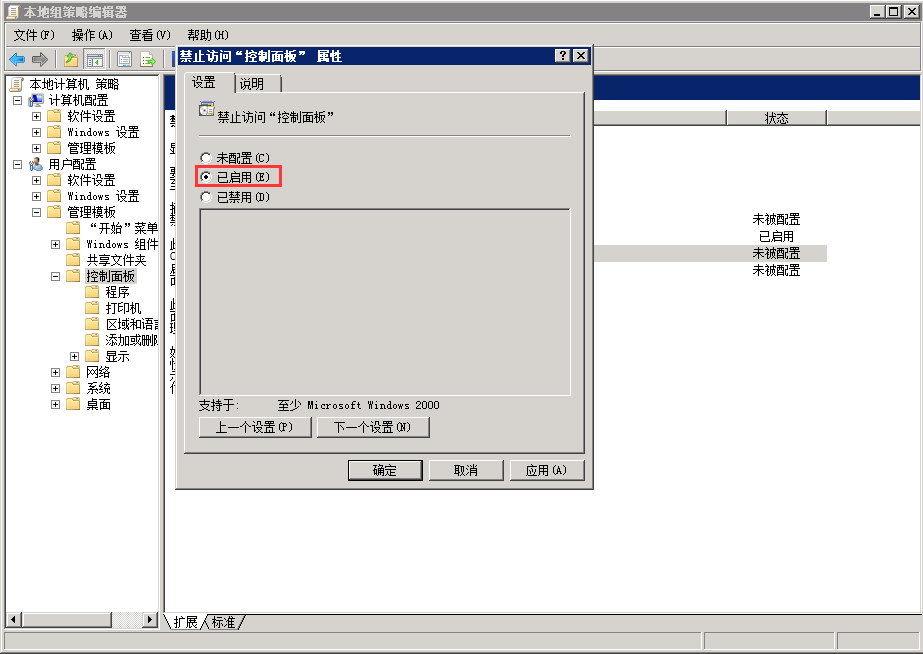Open the 操作 menu

tap(92, 35)
